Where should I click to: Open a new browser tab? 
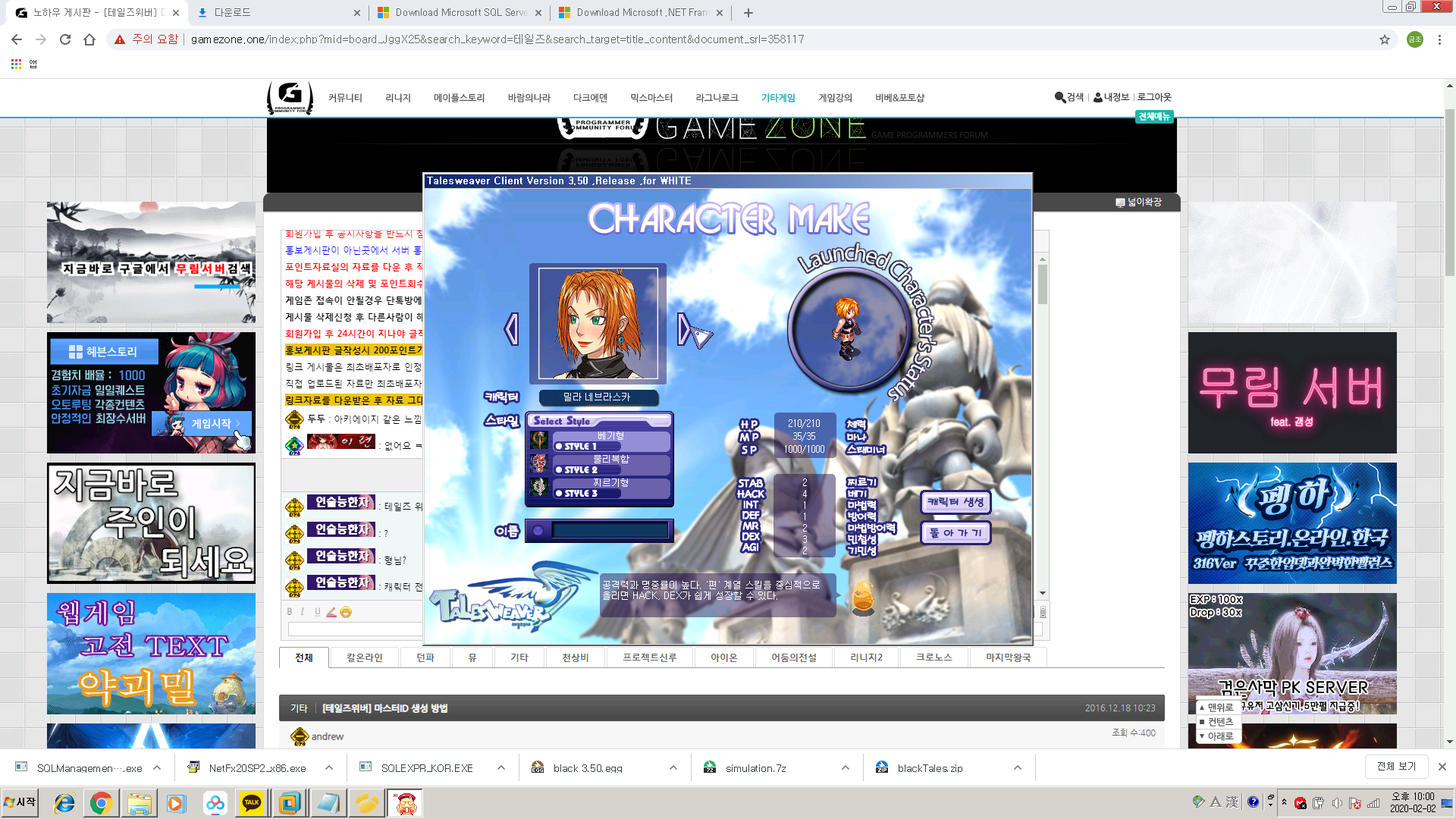pyautogui.click(x=748, y=13)
